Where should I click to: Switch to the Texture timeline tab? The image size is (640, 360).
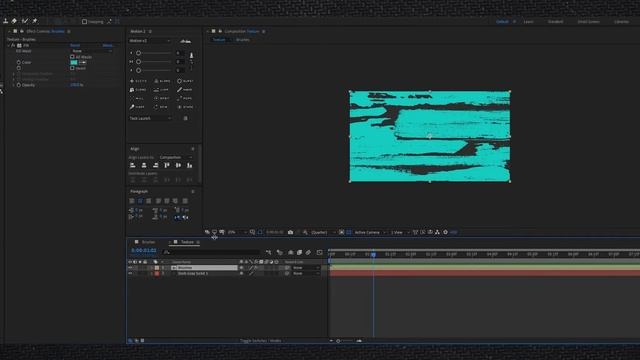pos(187,242)
